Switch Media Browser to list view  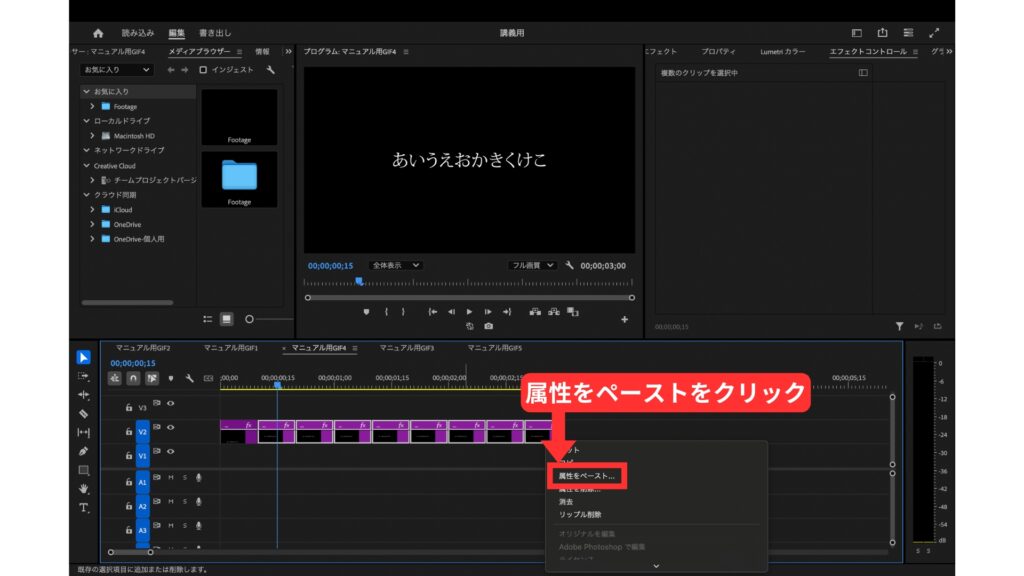tap(208, 319)
